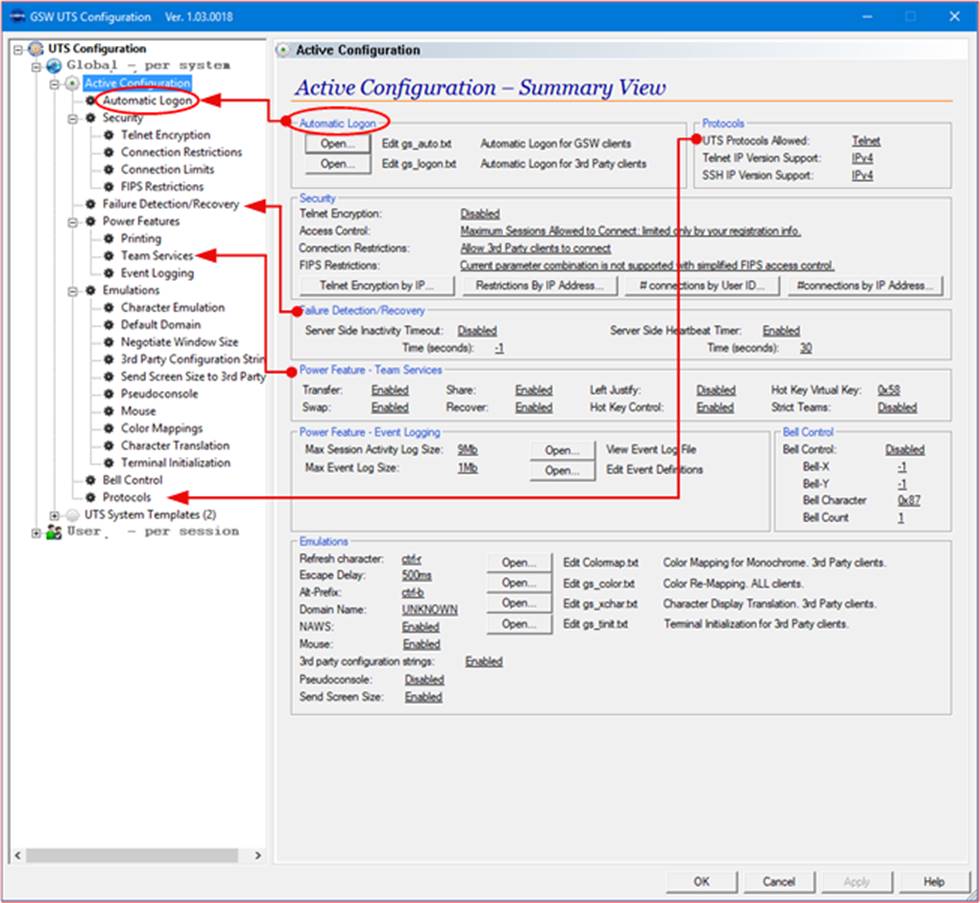Click the gear icon beside Character Translation
Screen dimensions: 980x903
[109, 446]
